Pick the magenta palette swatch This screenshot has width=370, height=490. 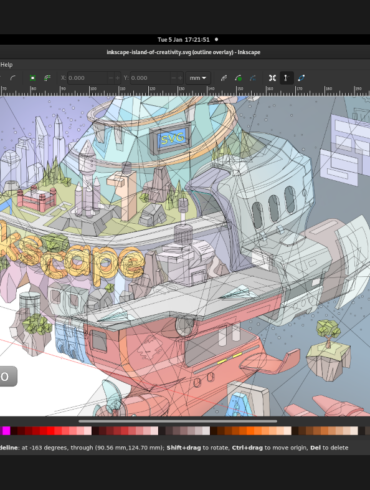(5, 431)
